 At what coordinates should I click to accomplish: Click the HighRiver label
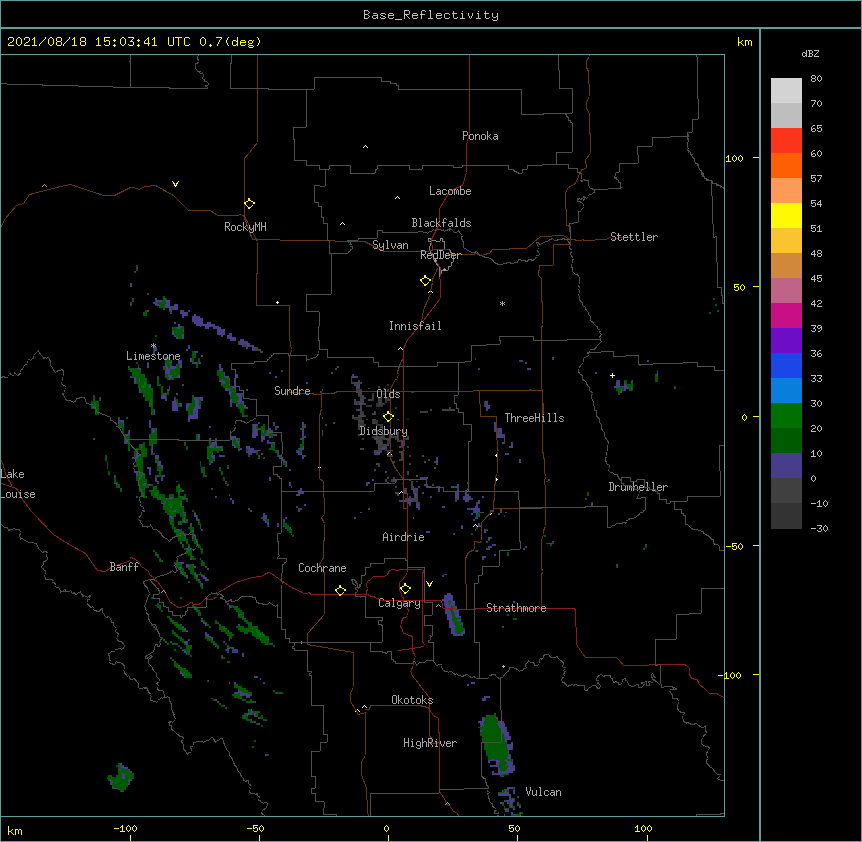430,743
